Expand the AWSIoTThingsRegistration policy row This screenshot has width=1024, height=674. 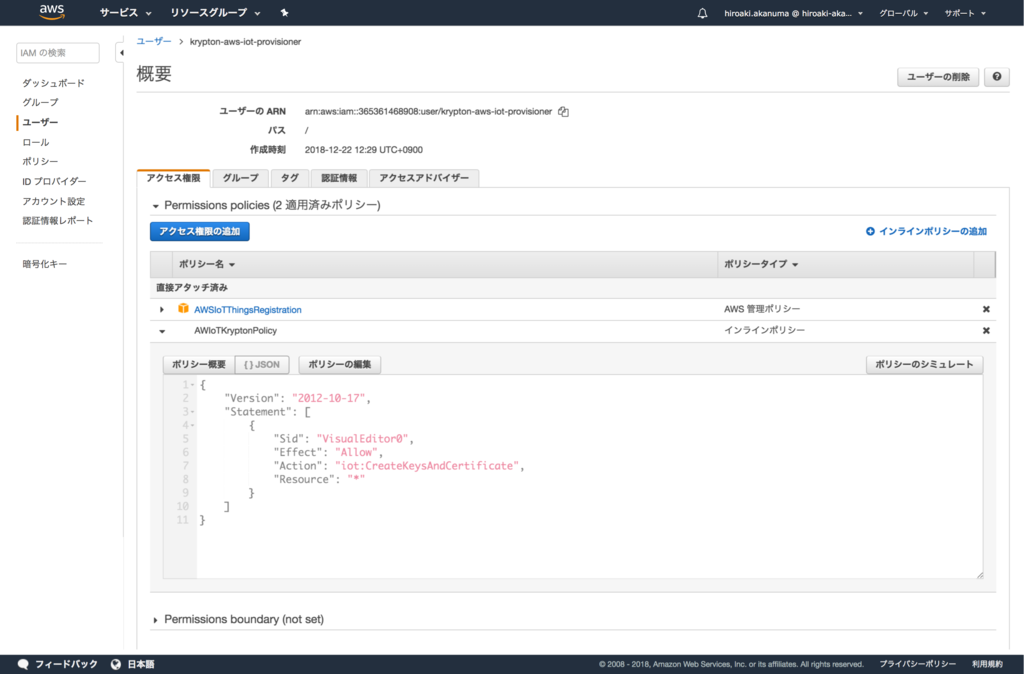point(162,310)
